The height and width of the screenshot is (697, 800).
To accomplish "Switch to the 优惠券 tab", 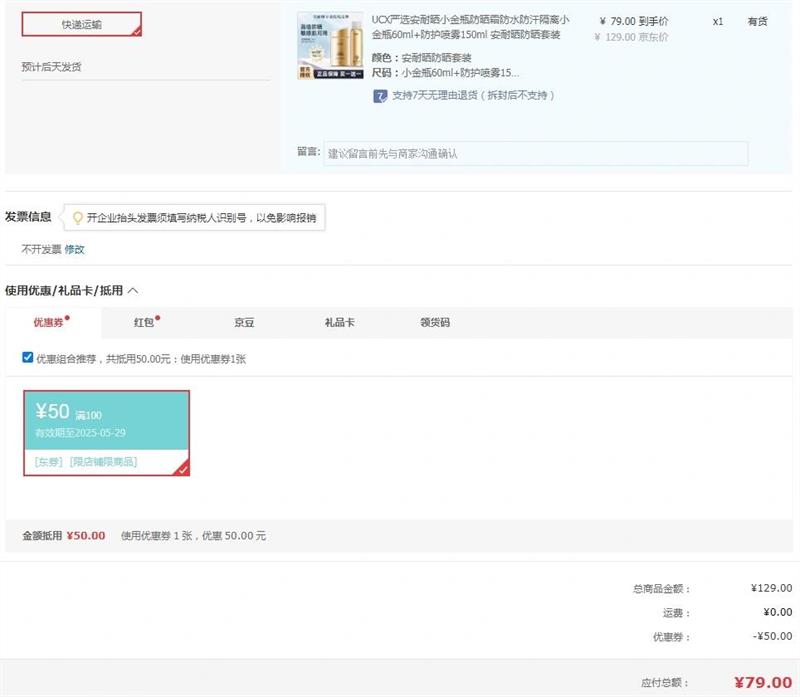I will (48, 323).
